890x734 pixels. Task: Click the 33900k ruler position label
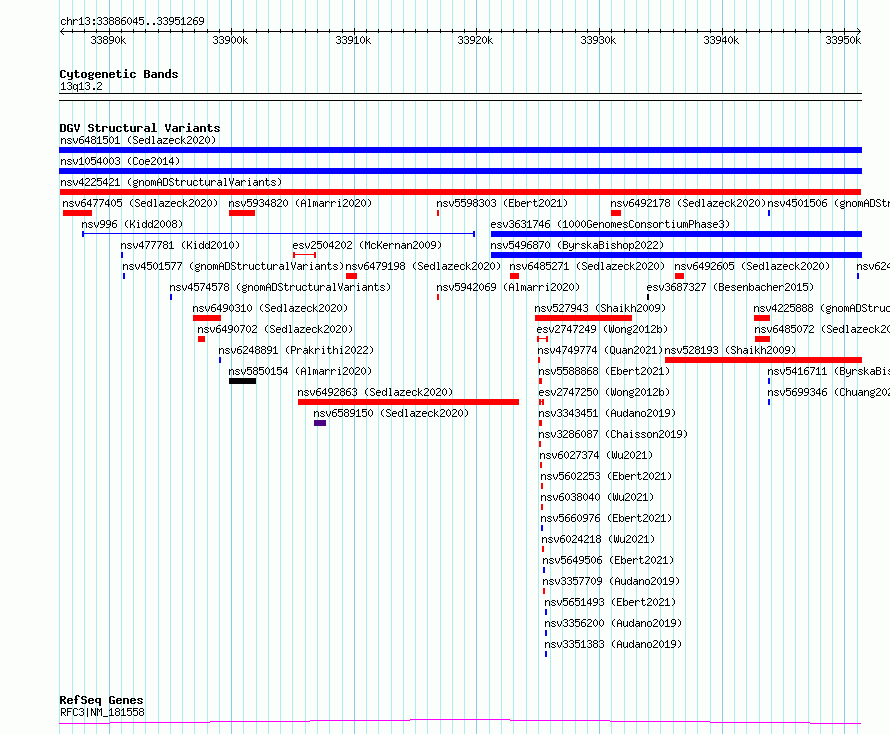tap(230, 40)
